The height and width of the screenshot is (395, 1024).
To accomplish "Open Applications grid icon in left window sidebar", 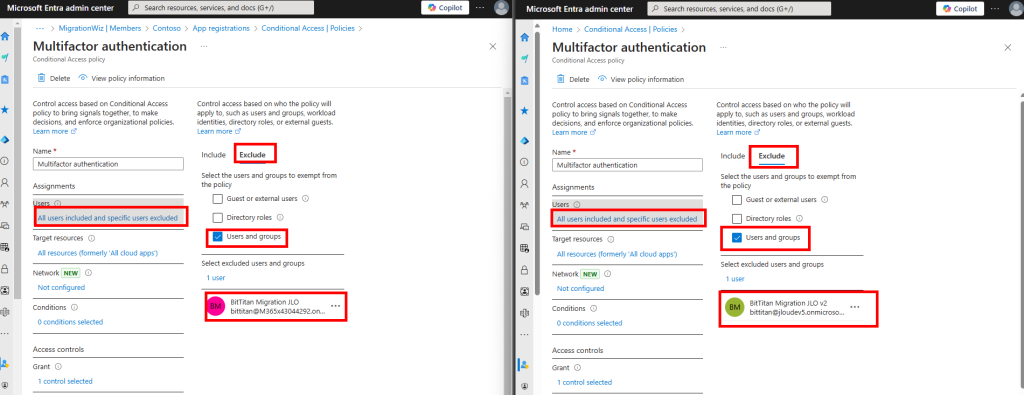I will coord(5,247).
